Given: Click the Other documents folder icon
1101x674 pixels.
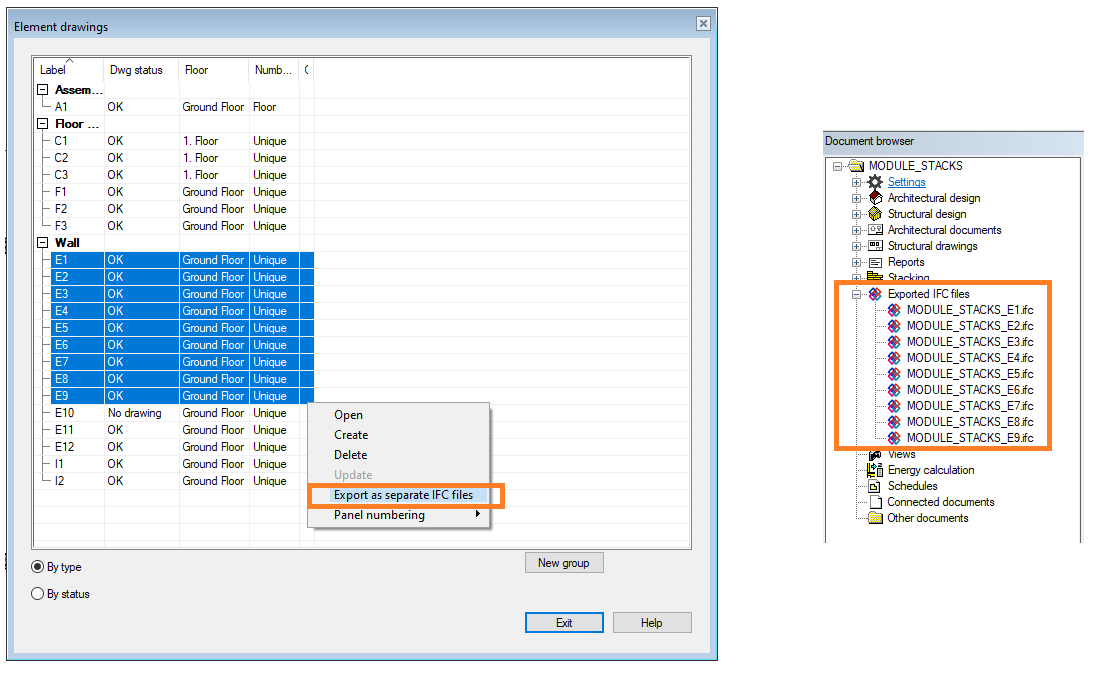Looking at the screenshot, I should pyautogui.click(x=875, y=518).
